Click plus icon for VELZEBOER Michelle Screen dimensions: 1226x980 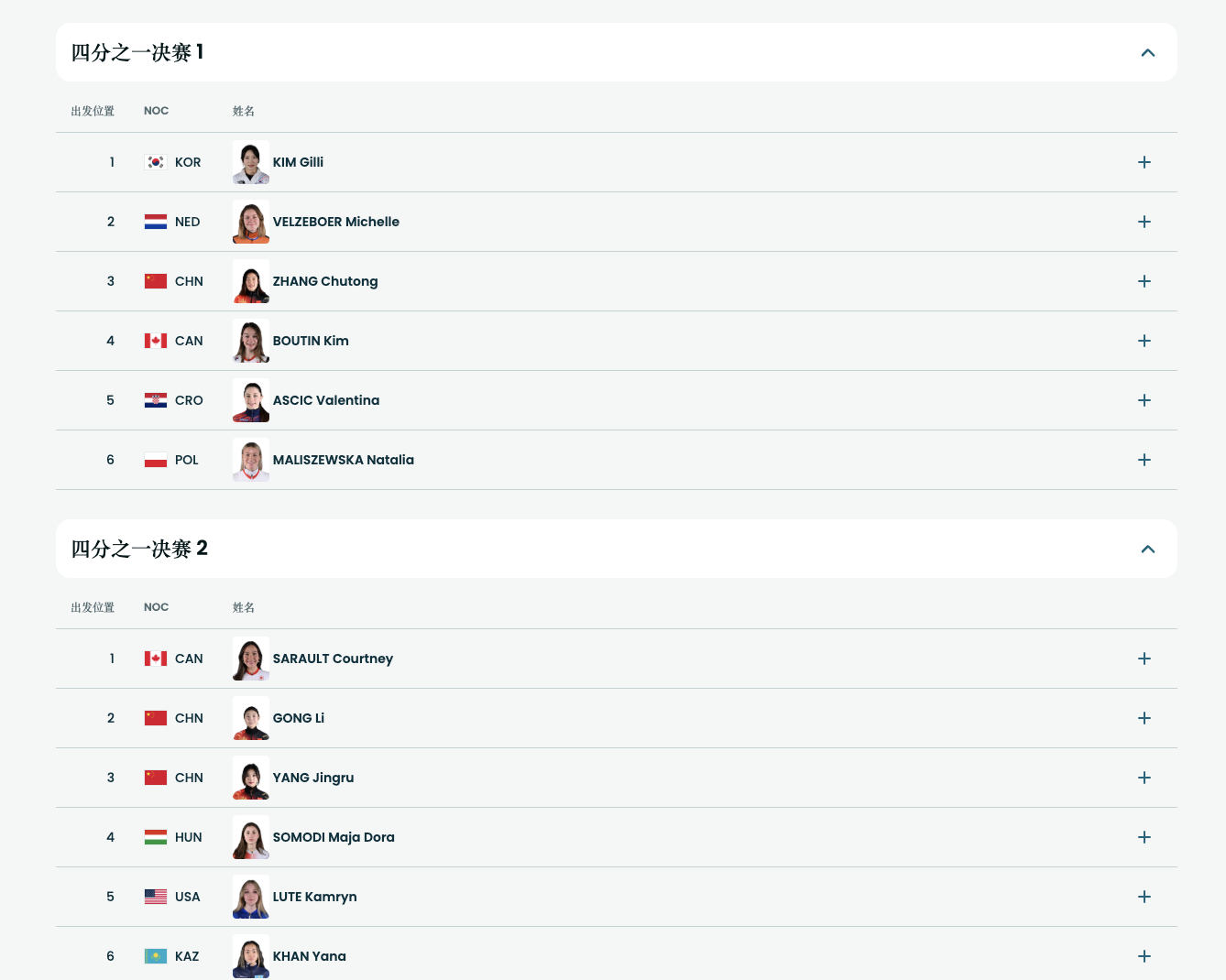tap(1144, 222)
